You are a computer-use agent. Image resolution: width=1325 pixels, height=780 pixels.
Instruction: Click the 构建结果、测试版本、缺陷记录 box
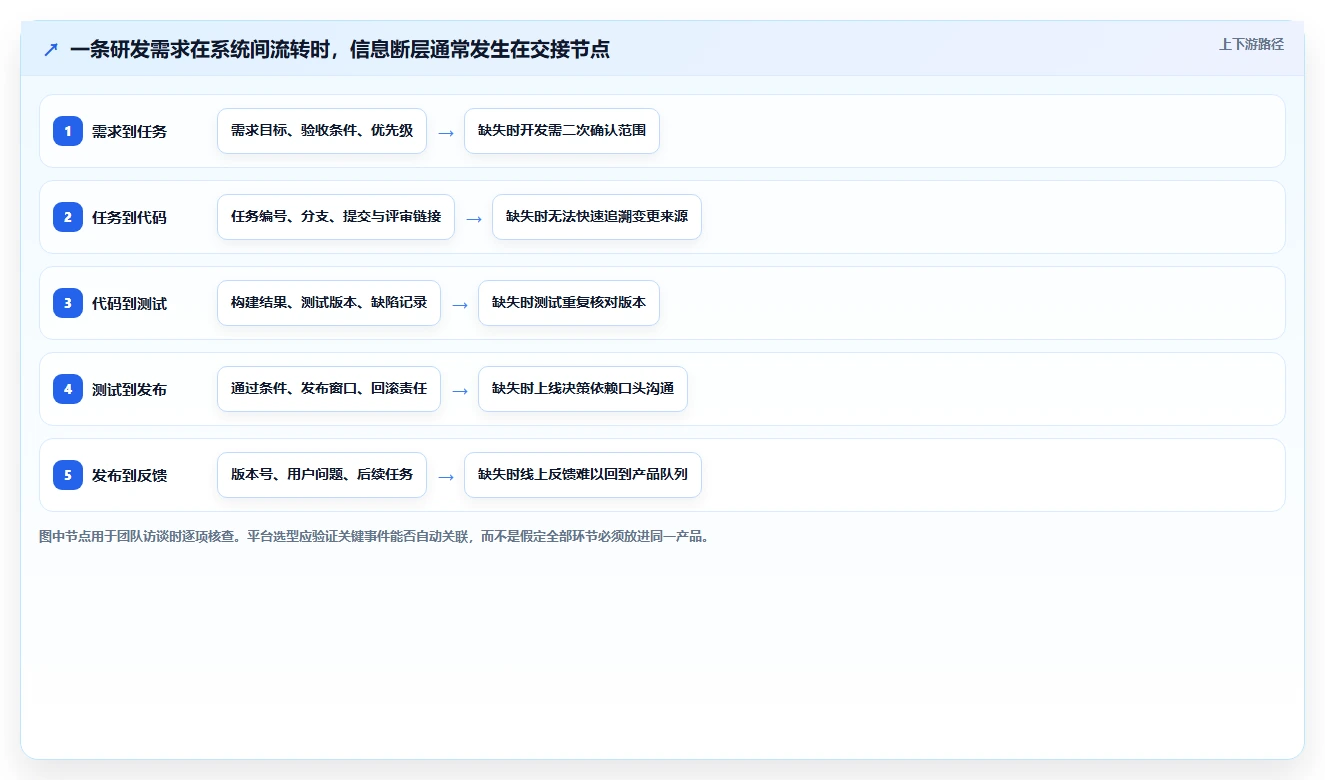[329, 303]
